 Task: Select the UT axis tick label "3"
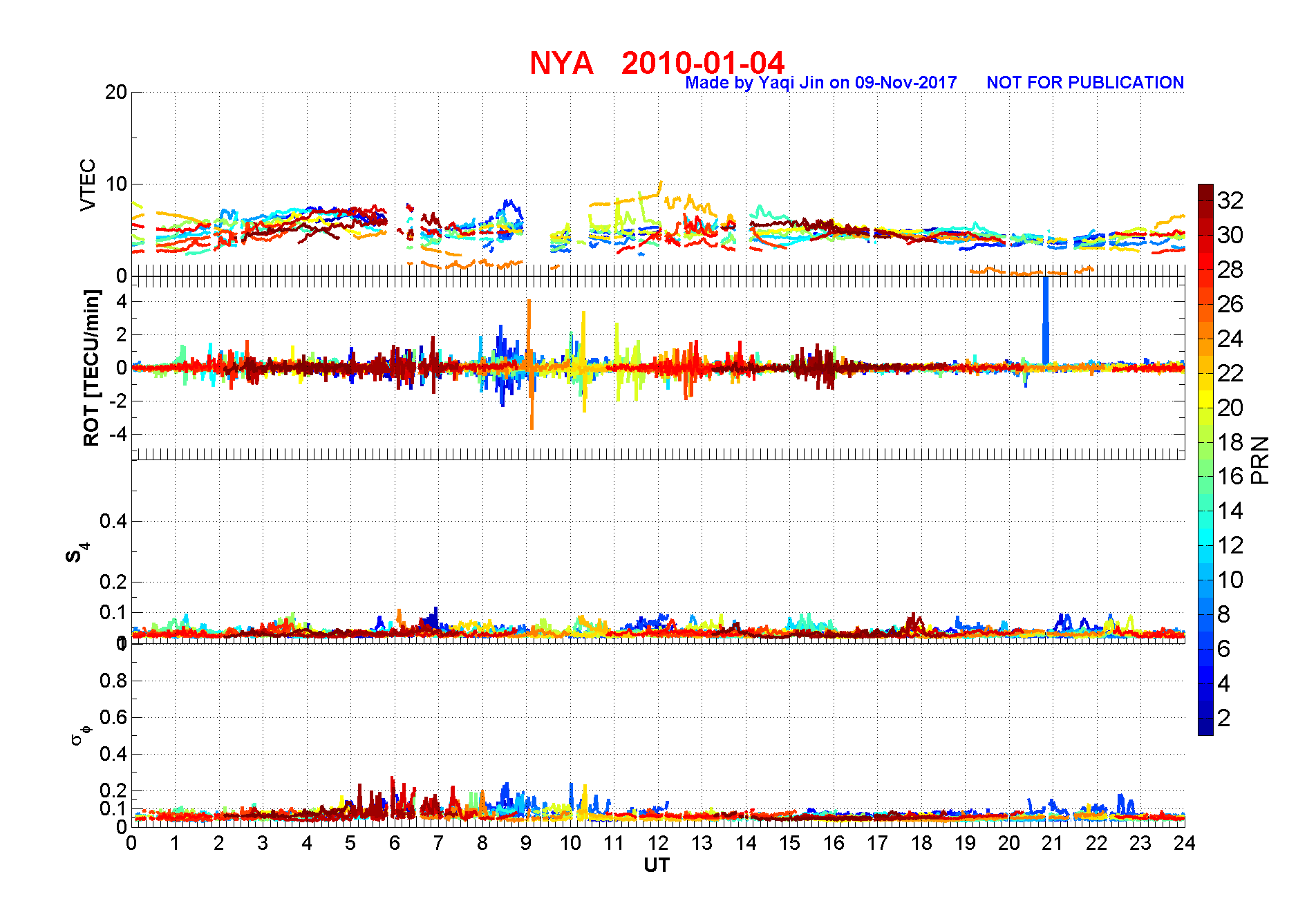point(263,843)
